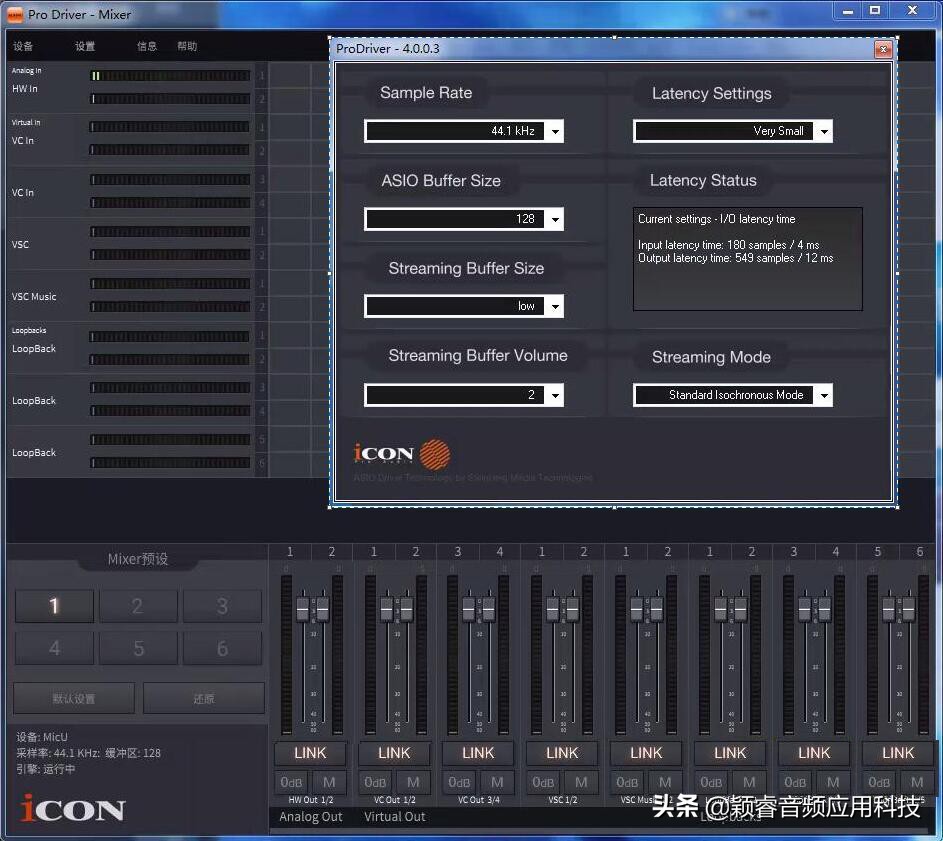The width and height of the screenshot is (943, 841).
Task: Mute the VC Out 3/4 channel
Action: point(497,782)
